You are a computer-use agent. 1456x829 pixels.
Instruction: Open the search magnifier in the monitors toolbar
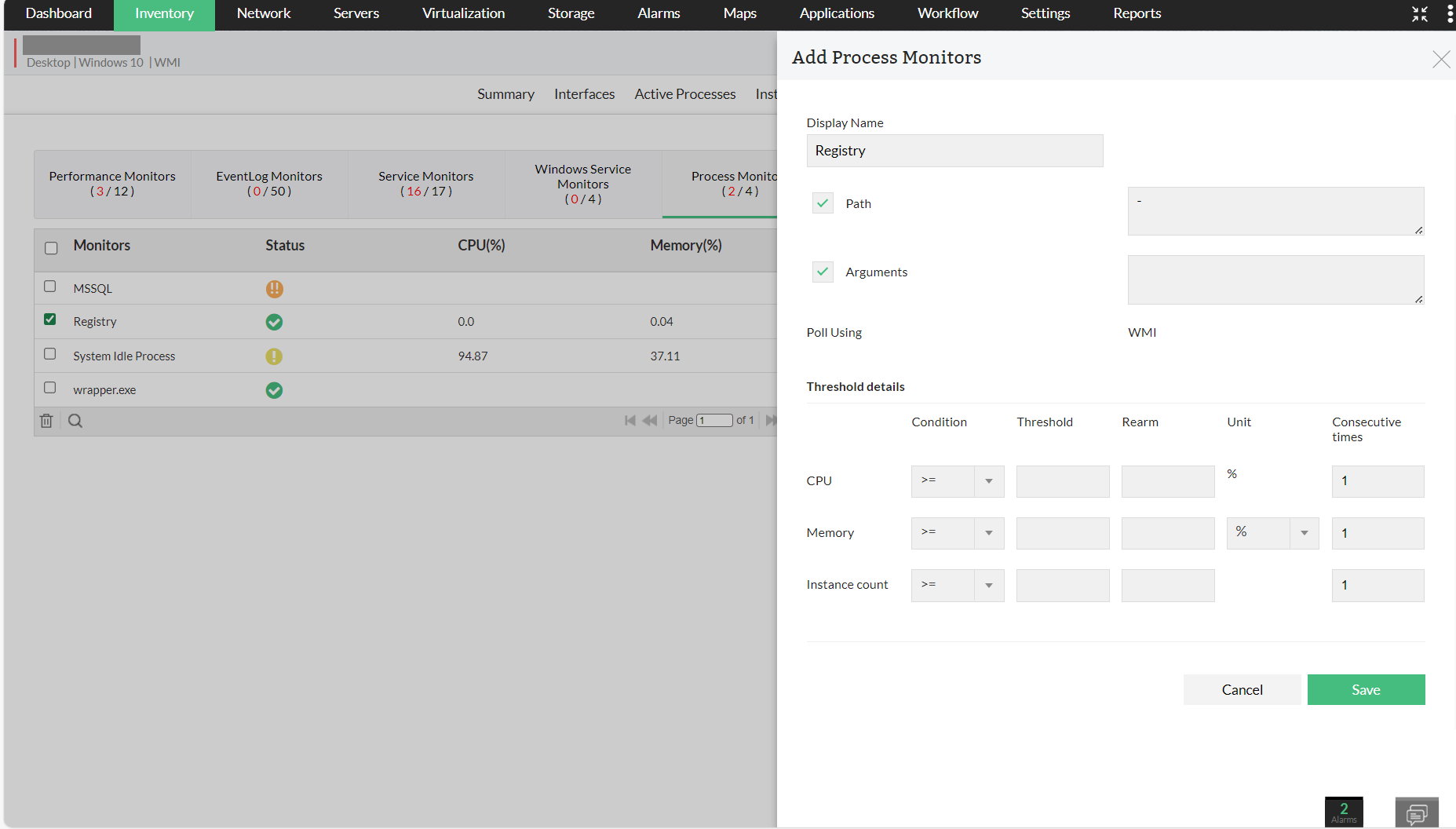coord(75,421)
